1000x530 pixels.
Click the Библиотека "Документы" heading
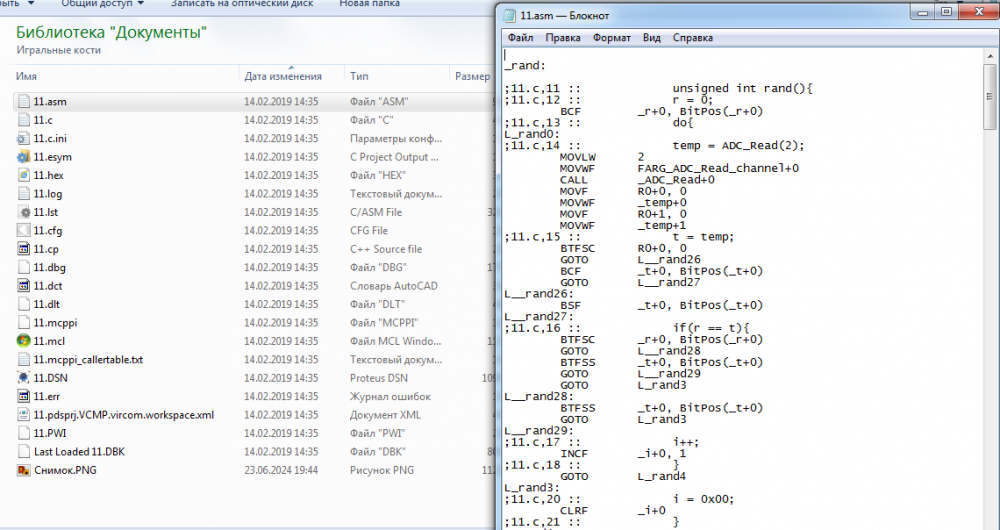[x=111, y=32]
